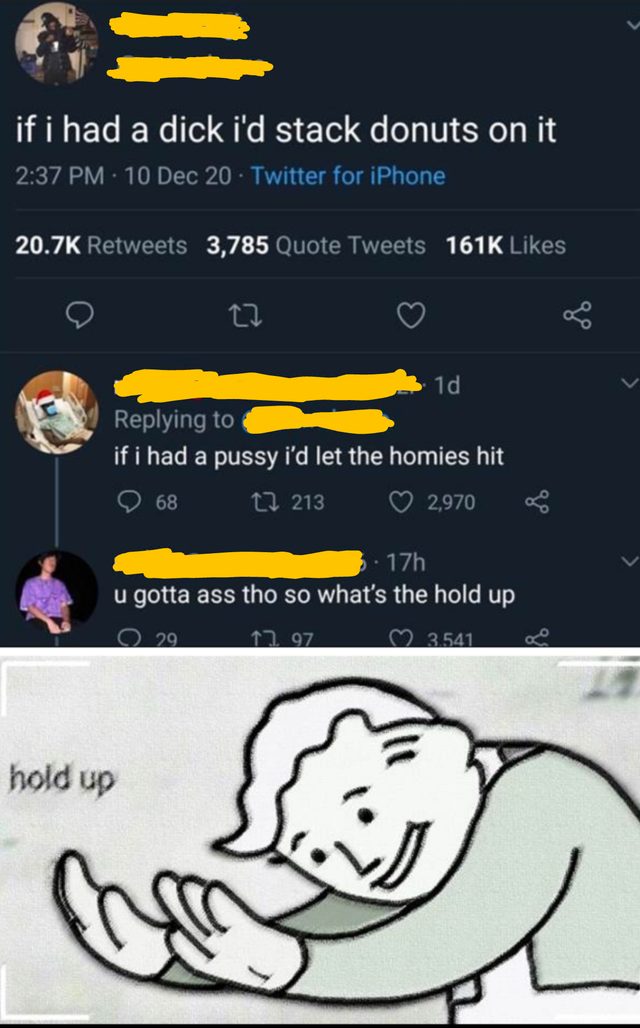Viewport: 640px width, 1028px height.
Task: Open purple-shirt user's profile picture
Action: (56, 592)
